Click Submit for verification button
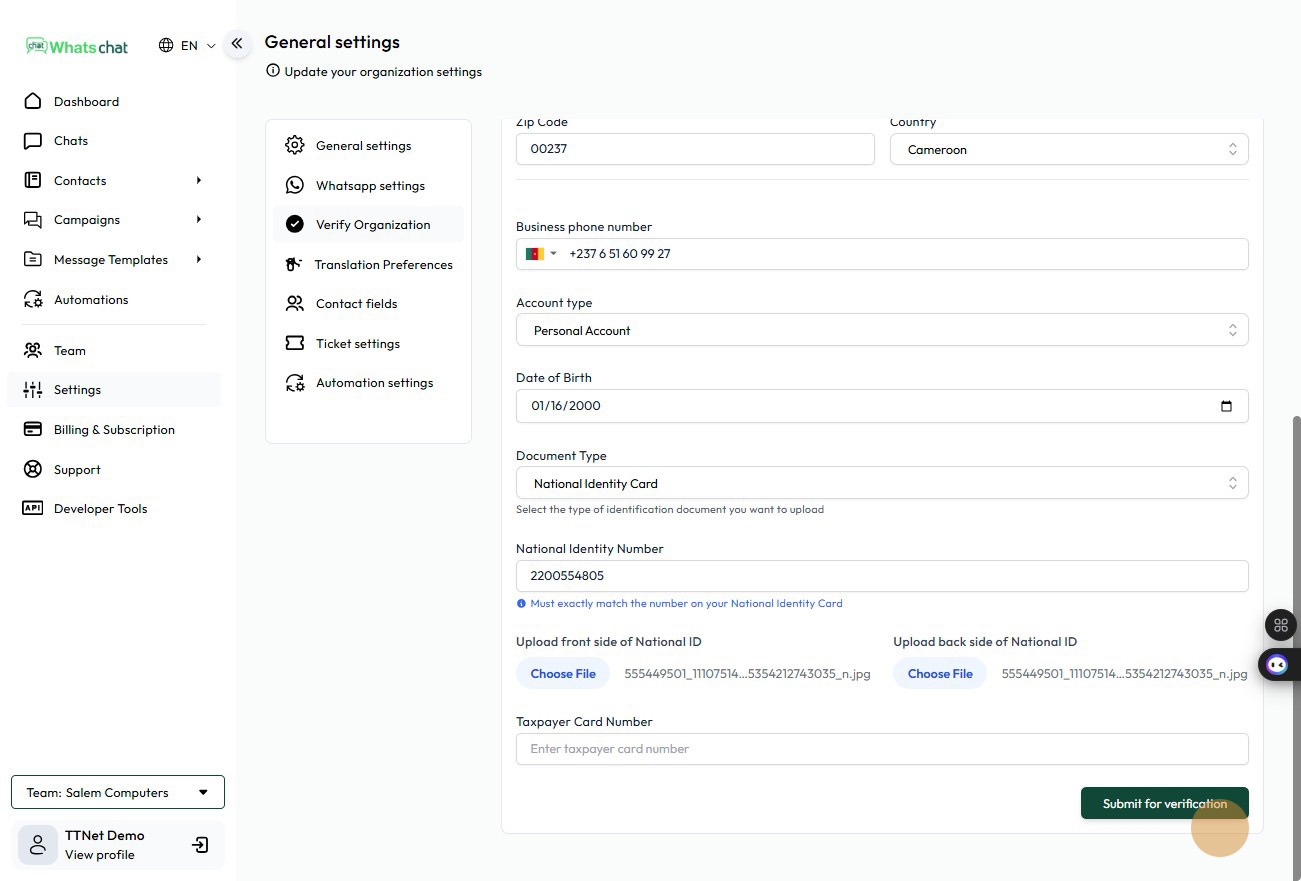1301x881 pixels. pos(1164,804)
